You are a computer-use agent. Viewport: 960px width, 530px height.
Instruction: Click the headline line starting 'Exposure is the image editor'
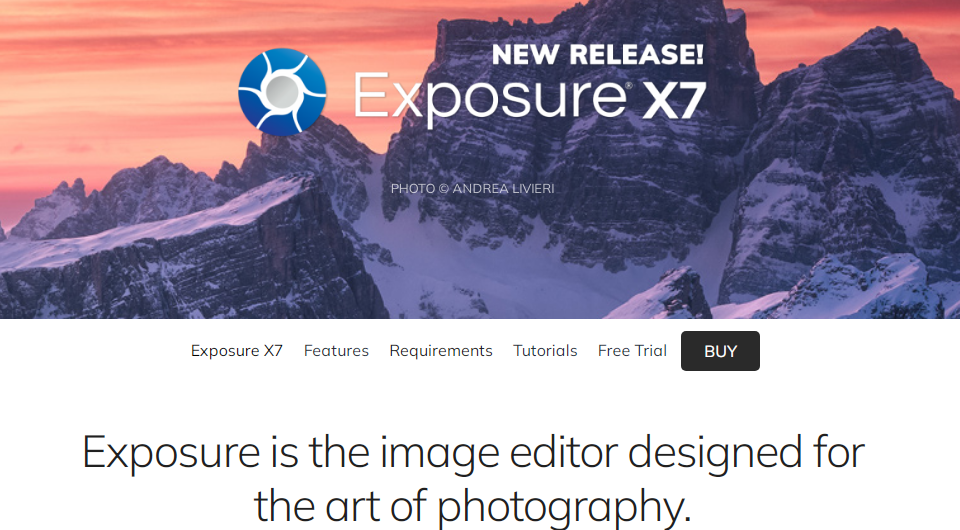tap(473, 453)
